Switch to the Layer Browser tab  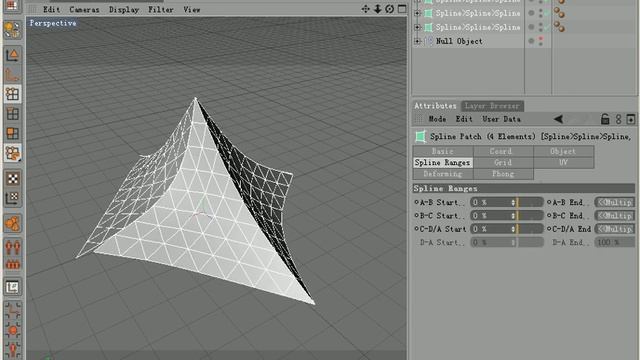click(x=492, y=106)
